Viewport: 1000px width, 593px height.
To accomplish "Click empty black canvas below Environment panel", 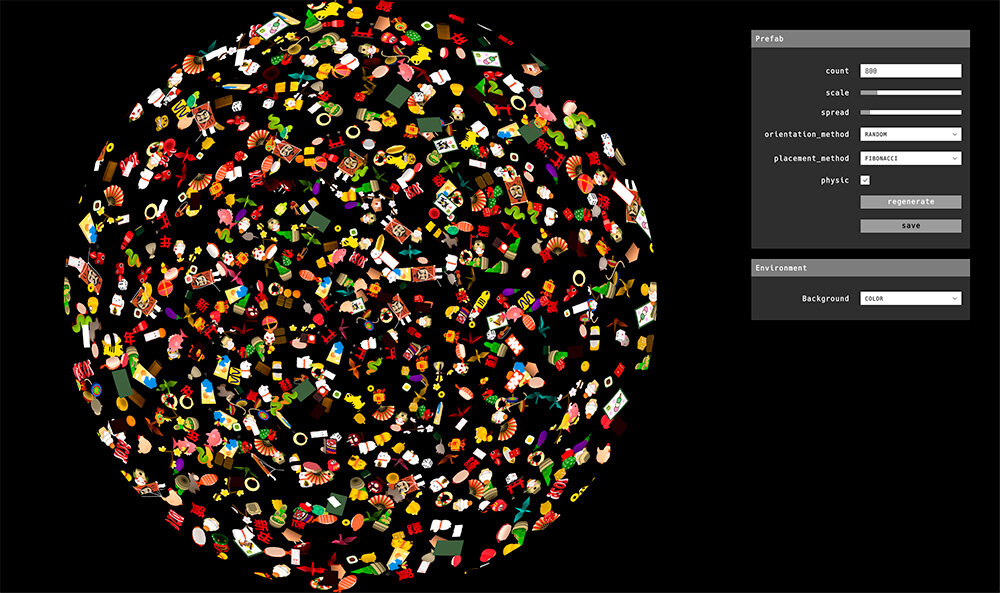I will [860, 450].
